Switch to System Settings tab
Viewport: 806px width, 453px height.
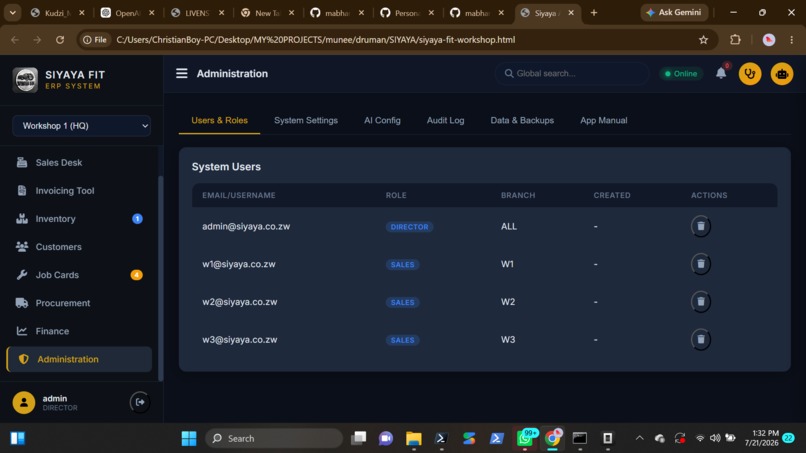tap(306, 120)
